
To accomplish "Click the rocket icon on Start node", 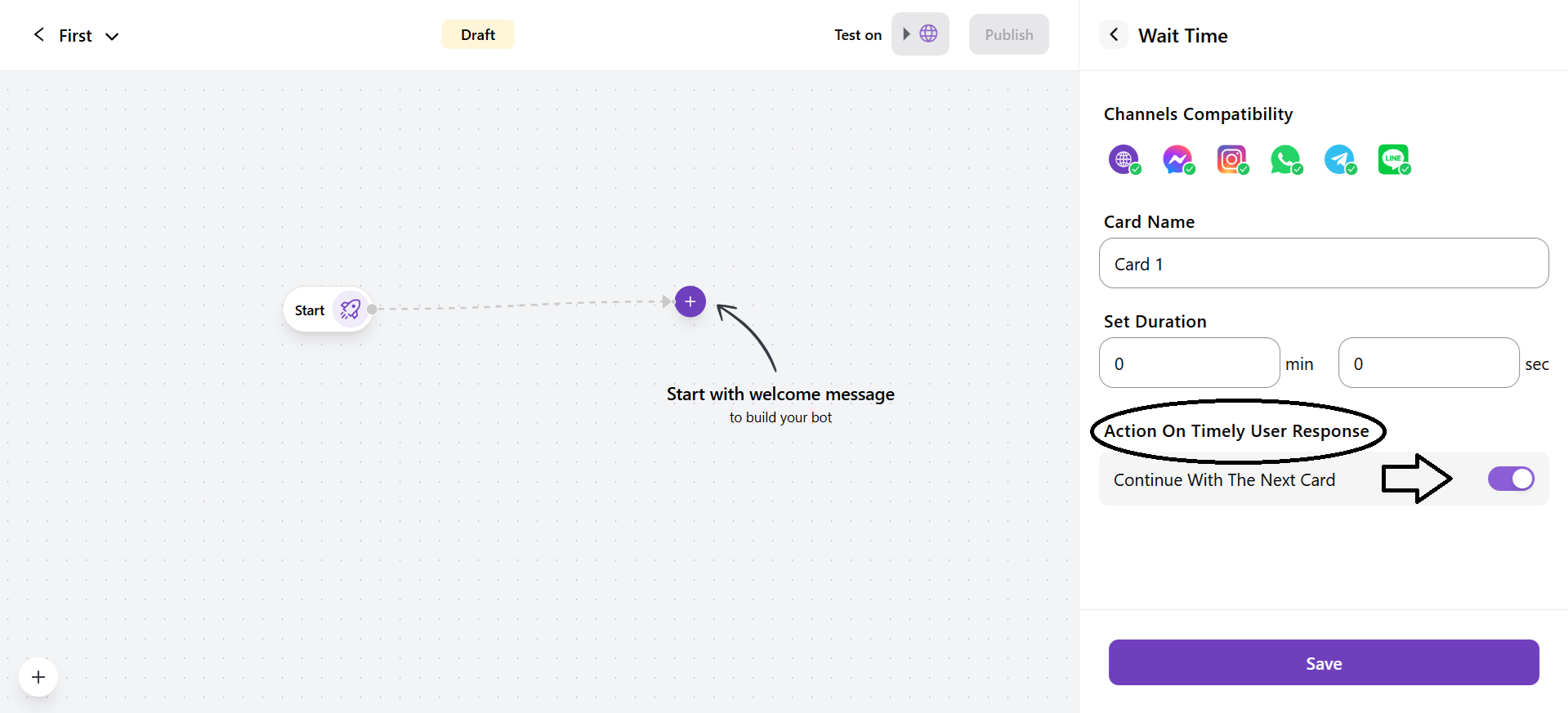I will (351, 310).
